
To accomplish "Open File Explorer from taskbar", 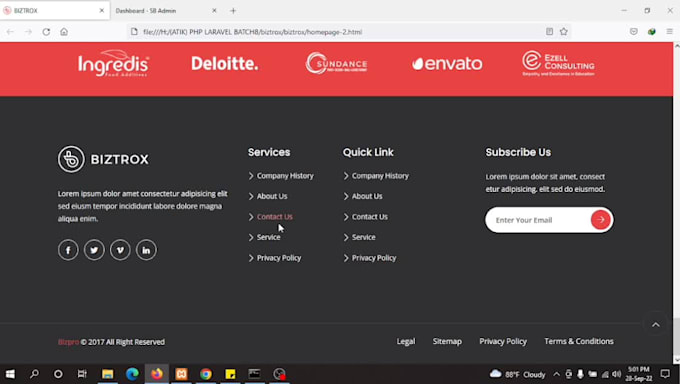I will coord(108,374).
